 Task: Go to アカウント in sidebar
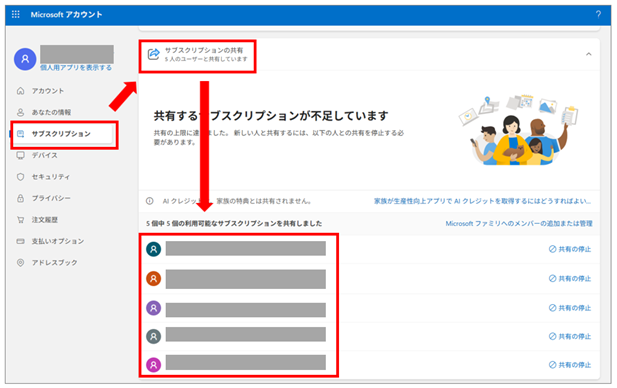pos(48,91)
